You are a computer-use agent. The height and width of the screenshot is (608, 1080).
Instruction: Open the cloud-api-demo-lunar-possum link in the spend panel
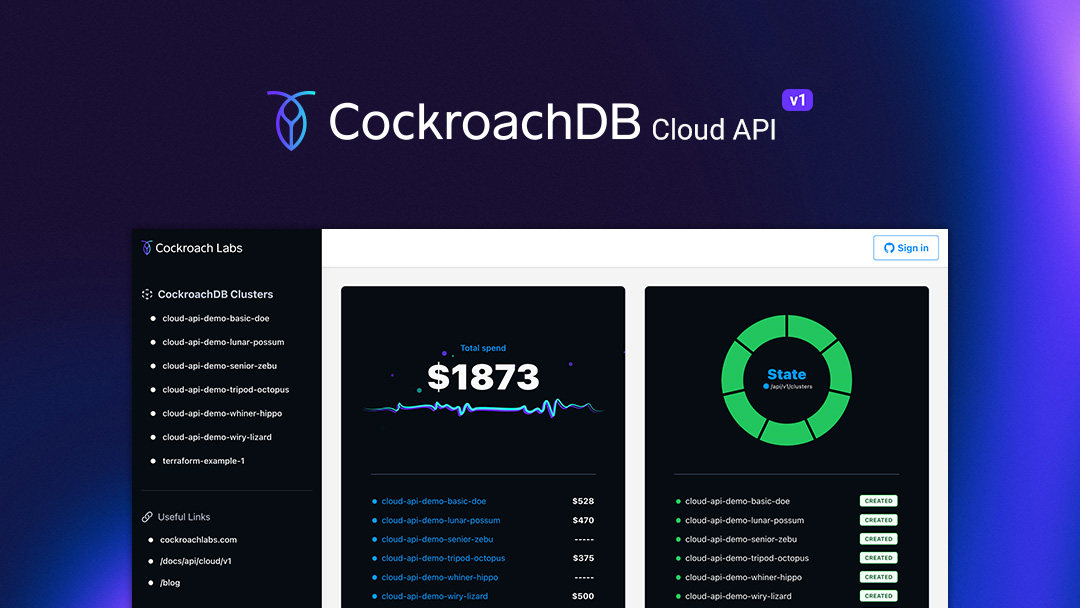click(x=440, y=520)
